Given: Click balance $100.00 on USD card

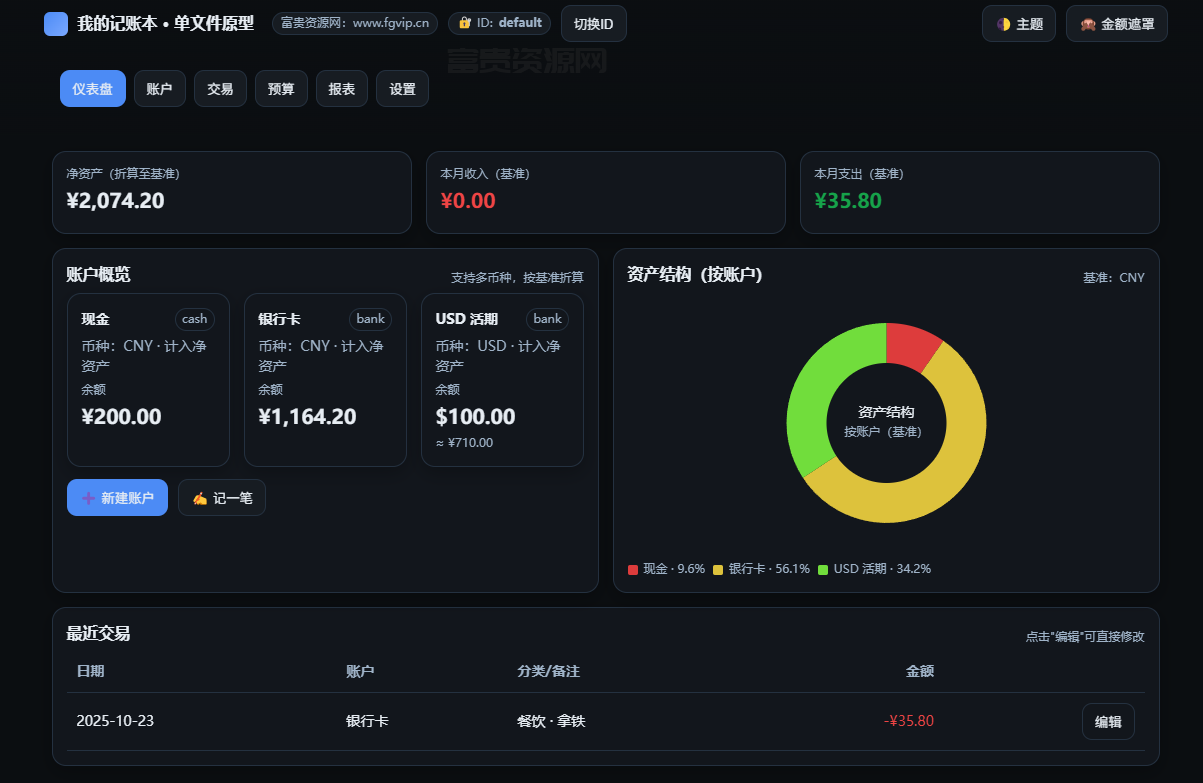Looking at the screenshot, I should (476, 417).
